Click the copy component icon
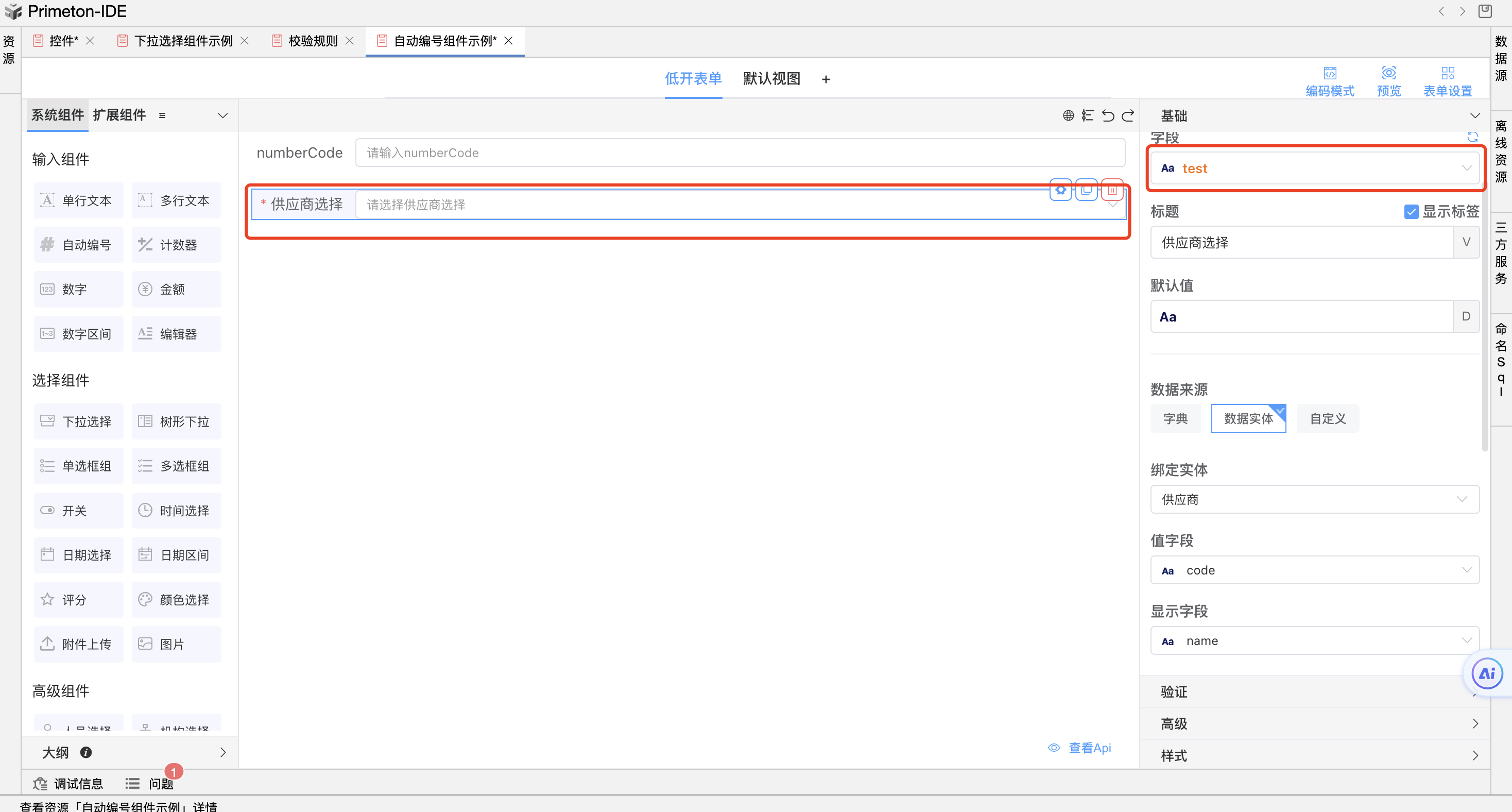1512x812 pixels. 1086,190
